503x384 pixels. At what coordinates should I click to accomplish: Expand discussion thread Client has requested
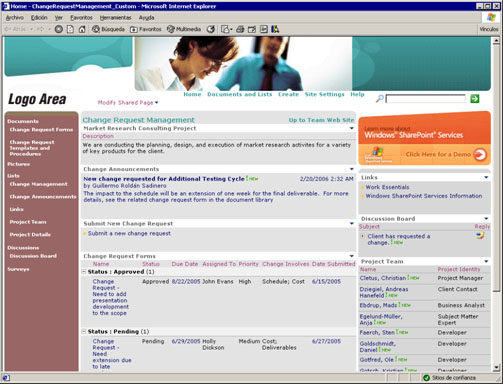point(363,236)
